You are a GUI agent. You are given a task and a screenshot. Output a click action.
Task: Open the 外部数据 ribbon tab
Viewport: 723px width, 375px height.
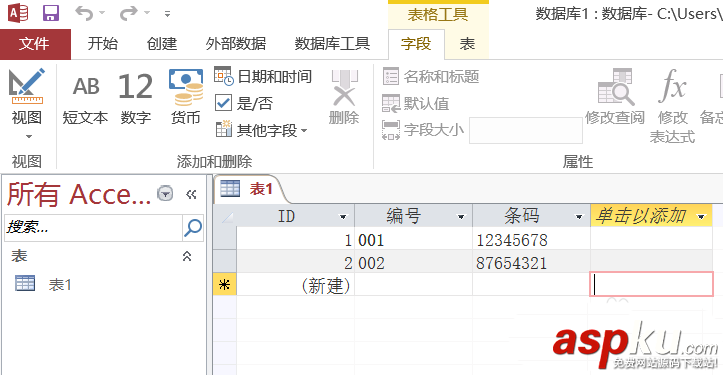(236, 44)
